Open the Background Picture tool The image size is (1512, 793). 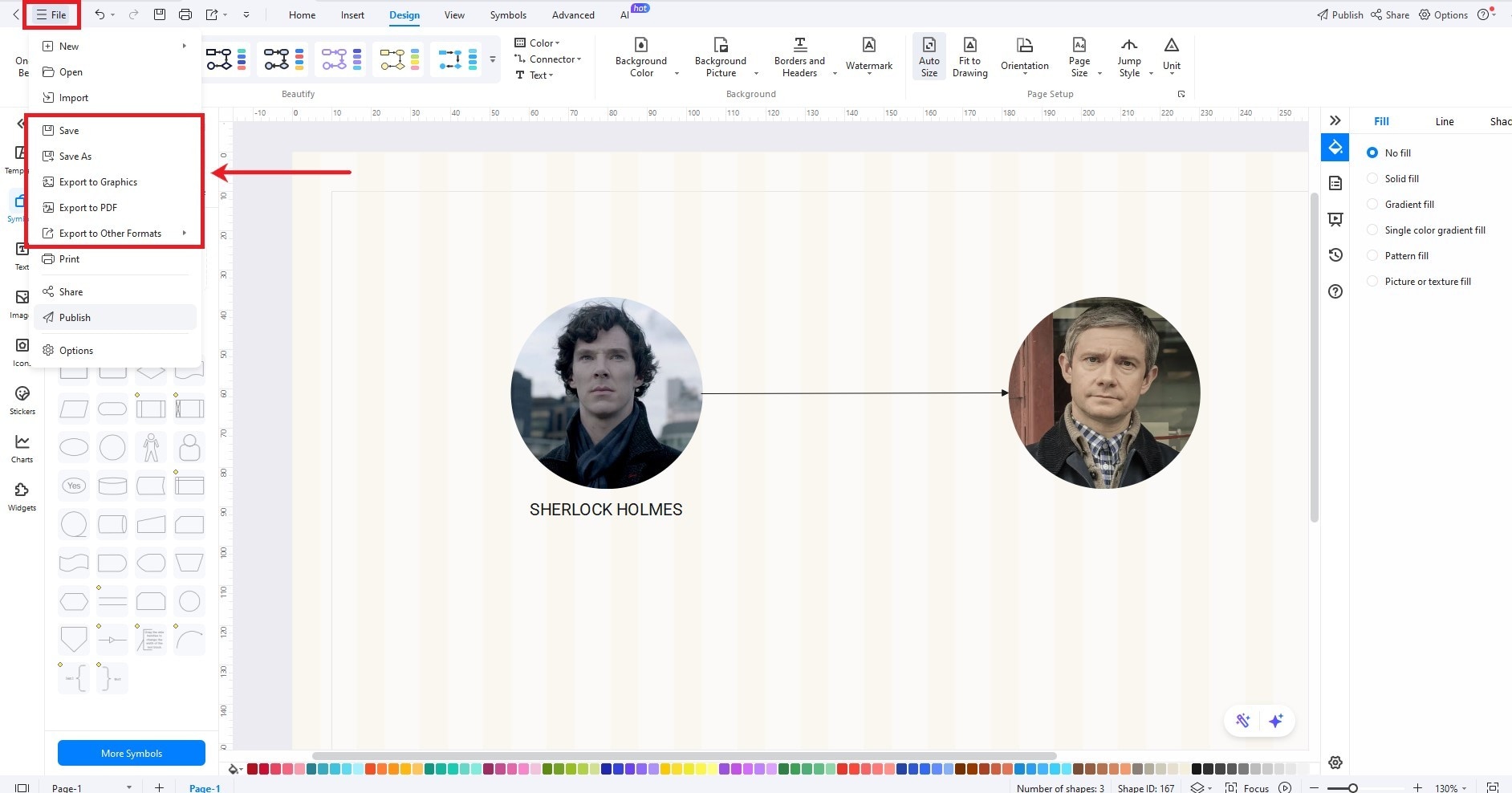click(721, 57)
